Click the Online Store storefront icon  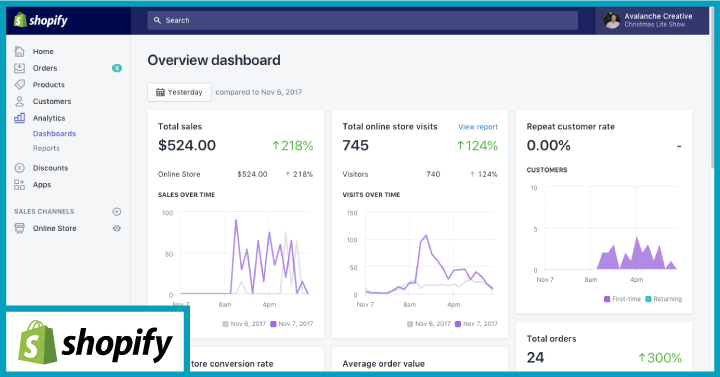(x=19, y=228)
